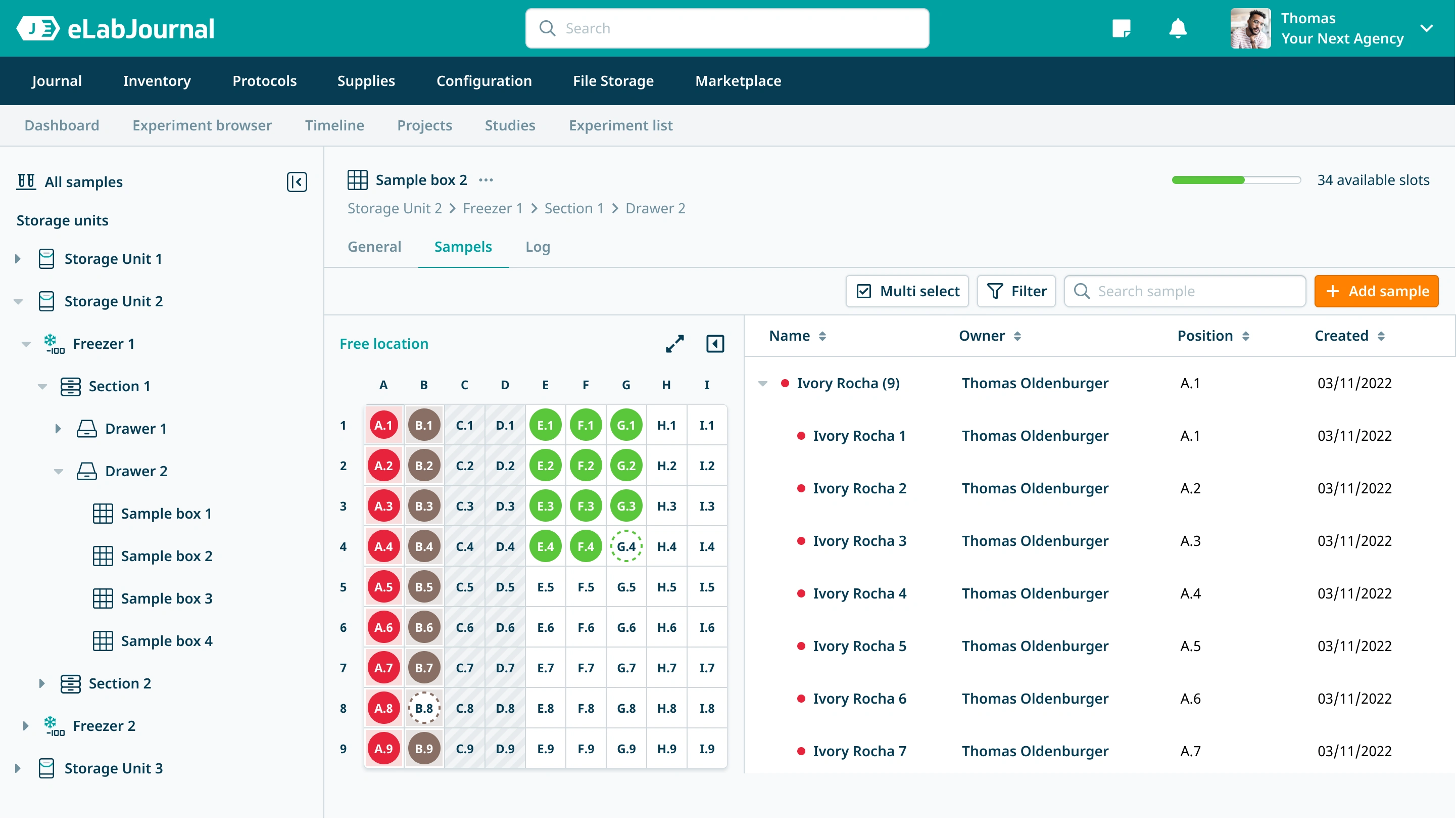
Task: Click the eLabJournal logo
Action: tap(116, 28)
